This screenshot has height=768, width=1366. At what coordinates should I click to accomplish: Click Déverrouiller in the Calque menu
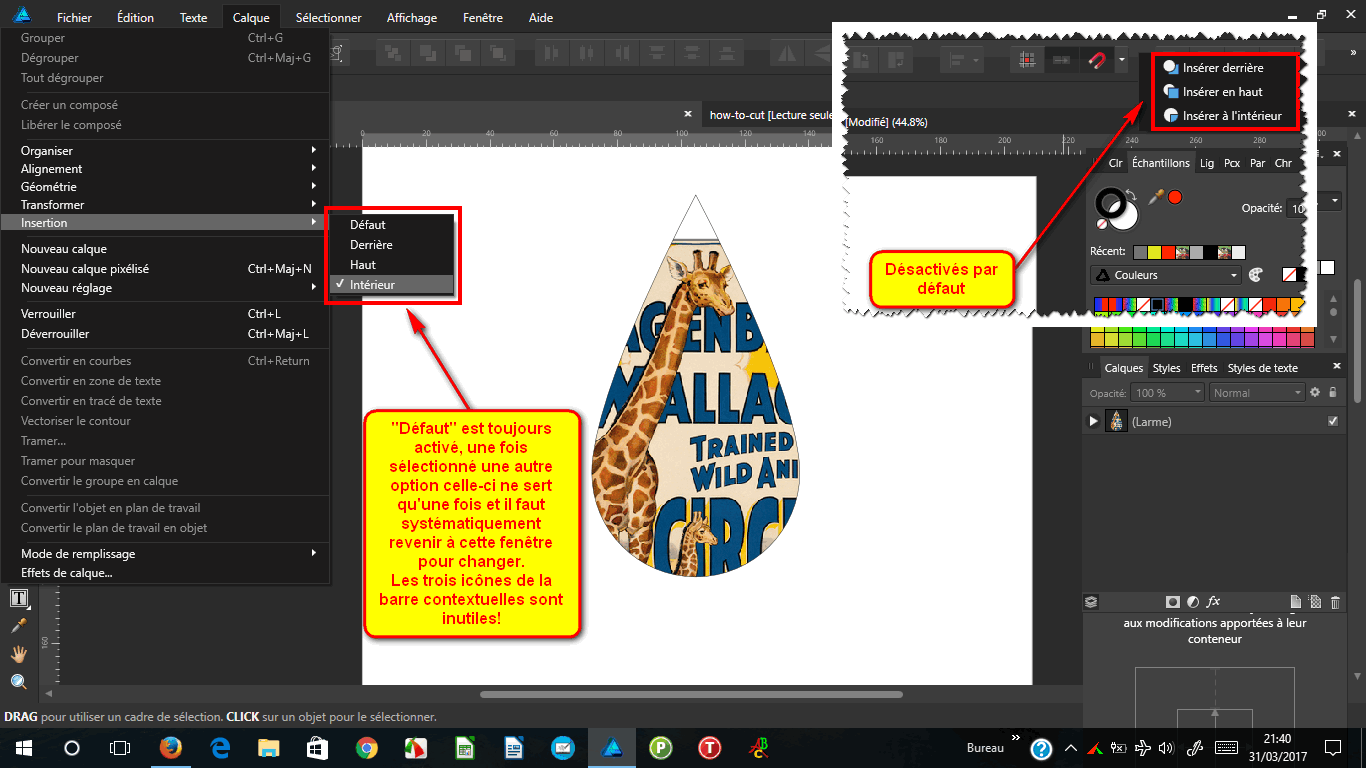[x=165, y=334]
